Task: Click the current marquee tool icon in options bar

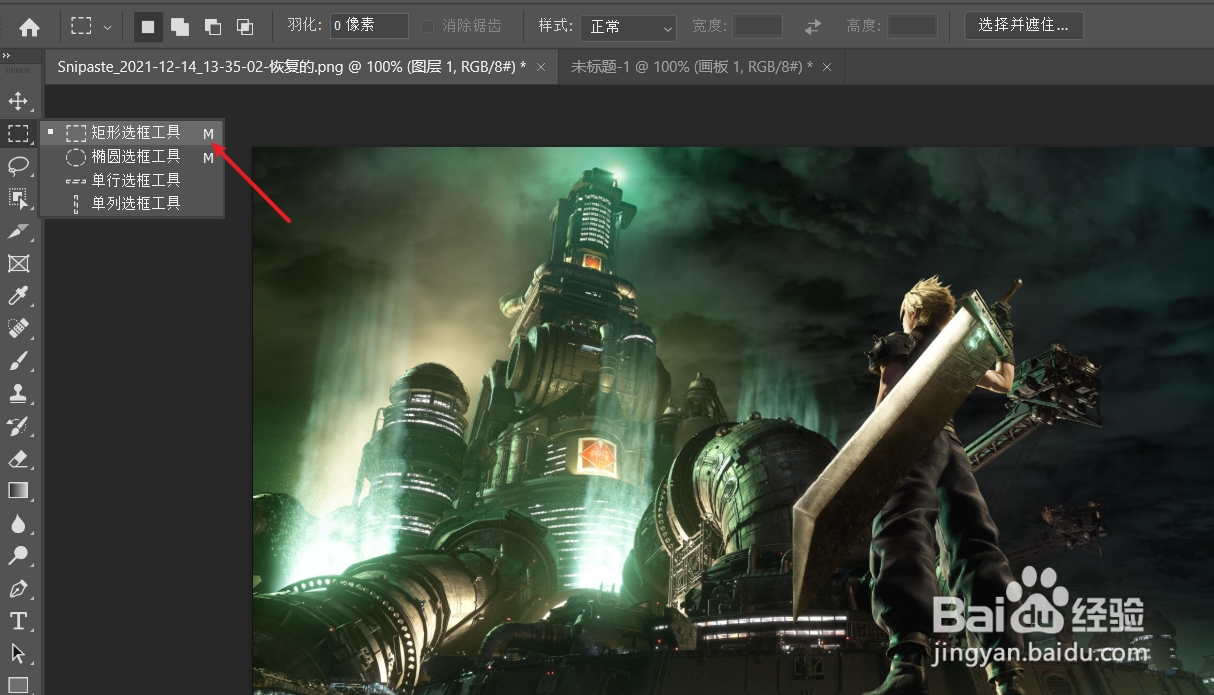Action: (x=82, y=27)
